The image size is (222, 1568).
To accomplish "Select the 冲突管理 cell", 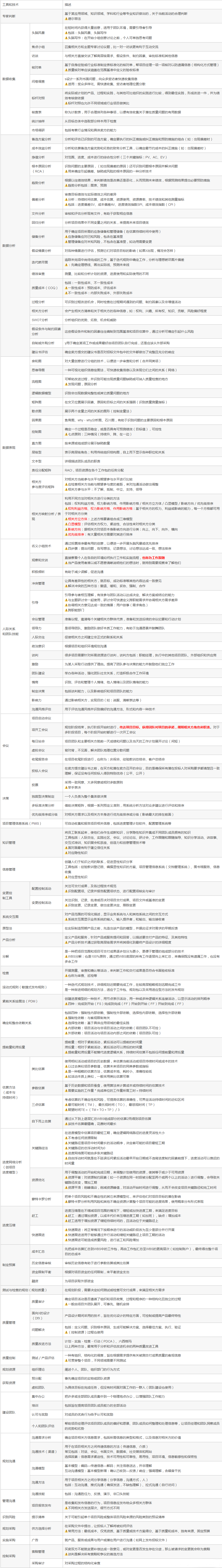I will point(46,583).
